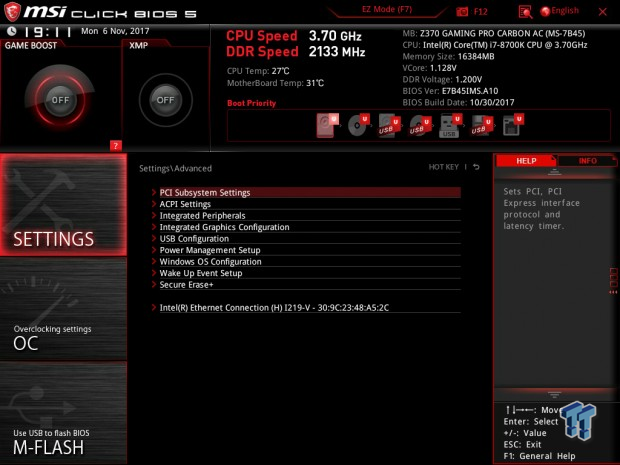Image resolution: width=620 pixels, height=465 pixels.
Task: Close the BIOS with the X icon
Action: click(x=603, y=12)
